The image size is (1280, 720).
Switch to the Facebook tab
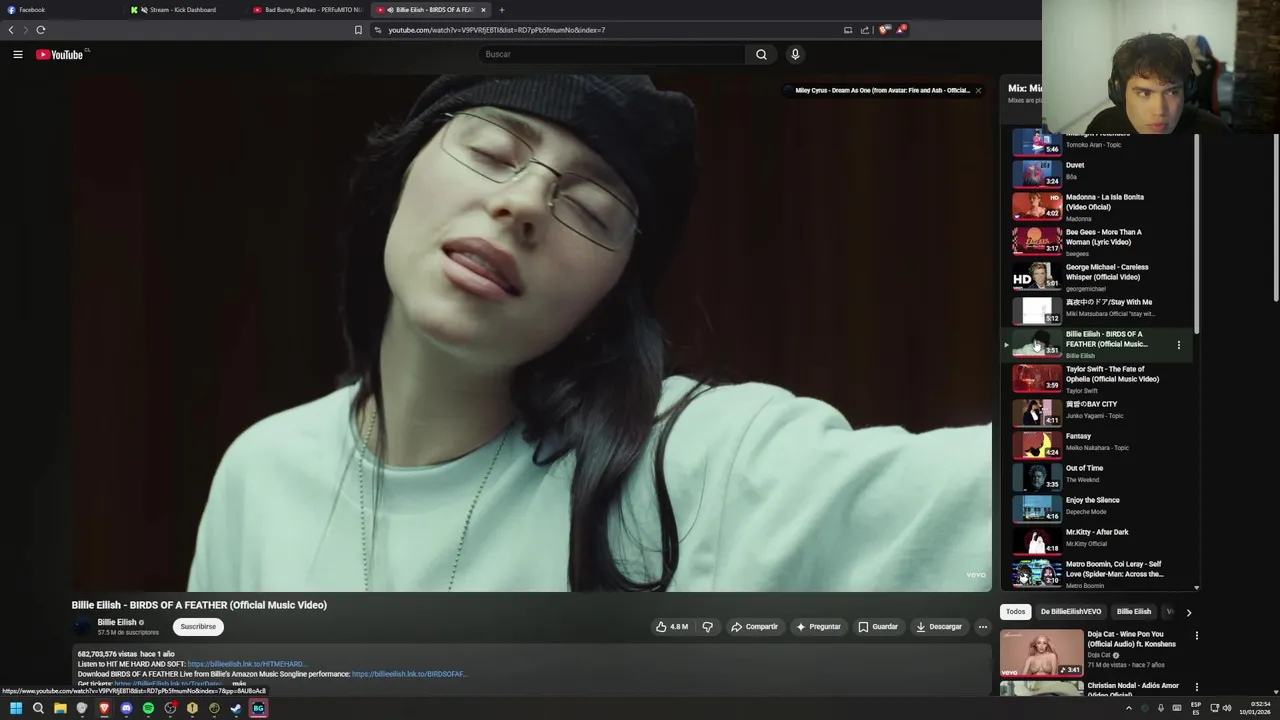pos(62,10)
